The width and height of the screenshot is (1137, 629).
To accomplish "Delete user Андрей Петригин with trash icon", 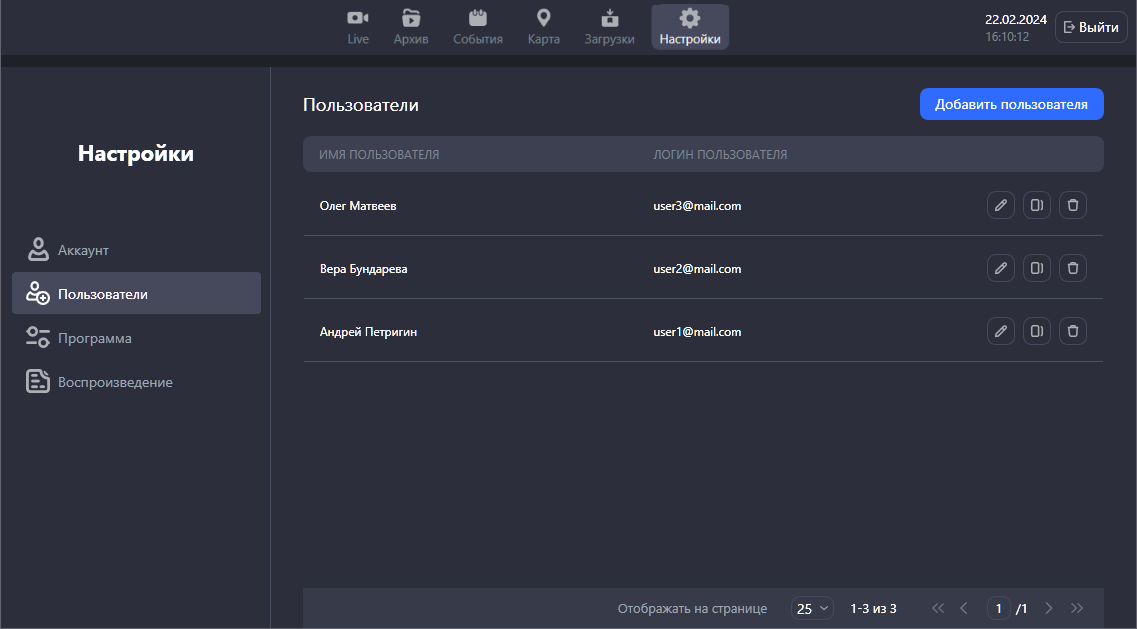I will point(1072,331).
